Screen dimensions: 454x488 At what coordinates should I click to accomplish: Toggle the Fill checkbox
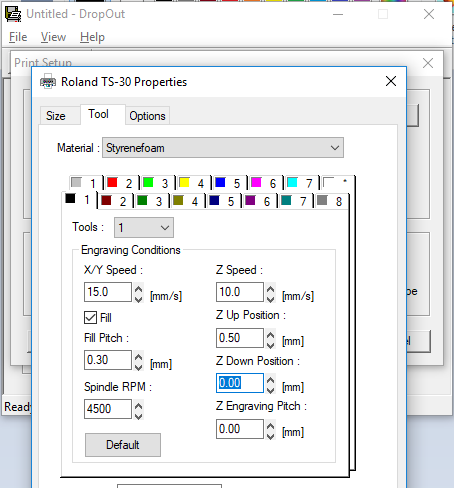(x=90, y=317)
